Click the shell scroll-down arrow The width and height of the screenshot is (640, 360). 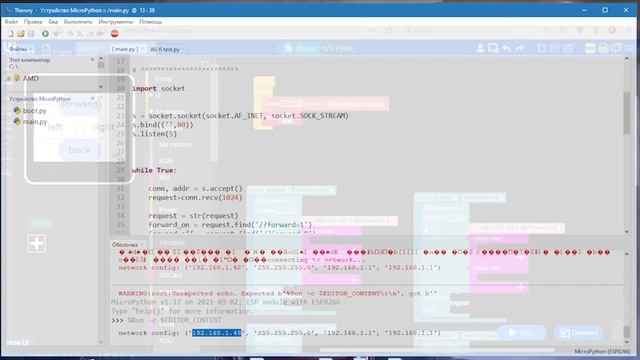pyautogui.click(x=627, y=342)
